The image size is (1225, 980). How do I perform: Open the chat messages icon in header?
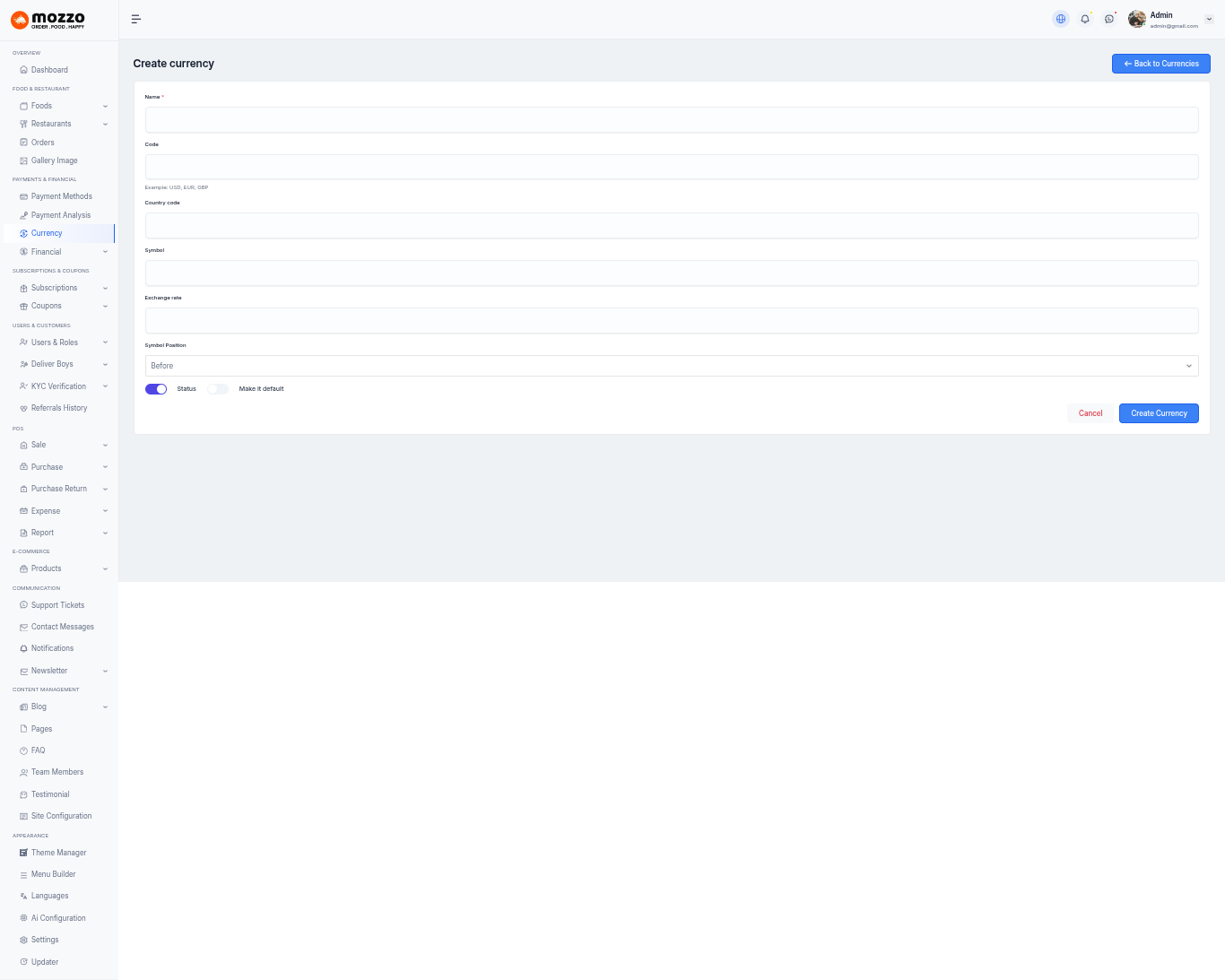tap(1109, 19)
